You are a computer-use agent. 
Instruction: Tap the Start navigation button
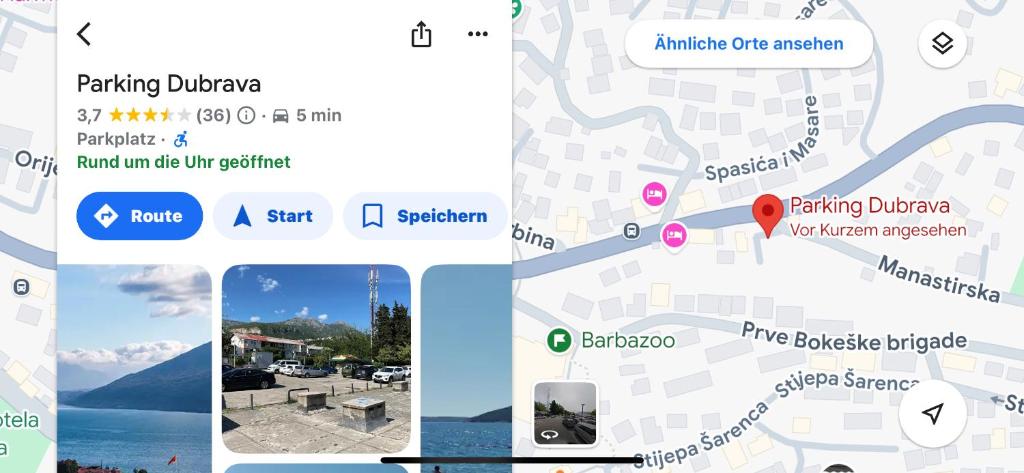(273, 216)
